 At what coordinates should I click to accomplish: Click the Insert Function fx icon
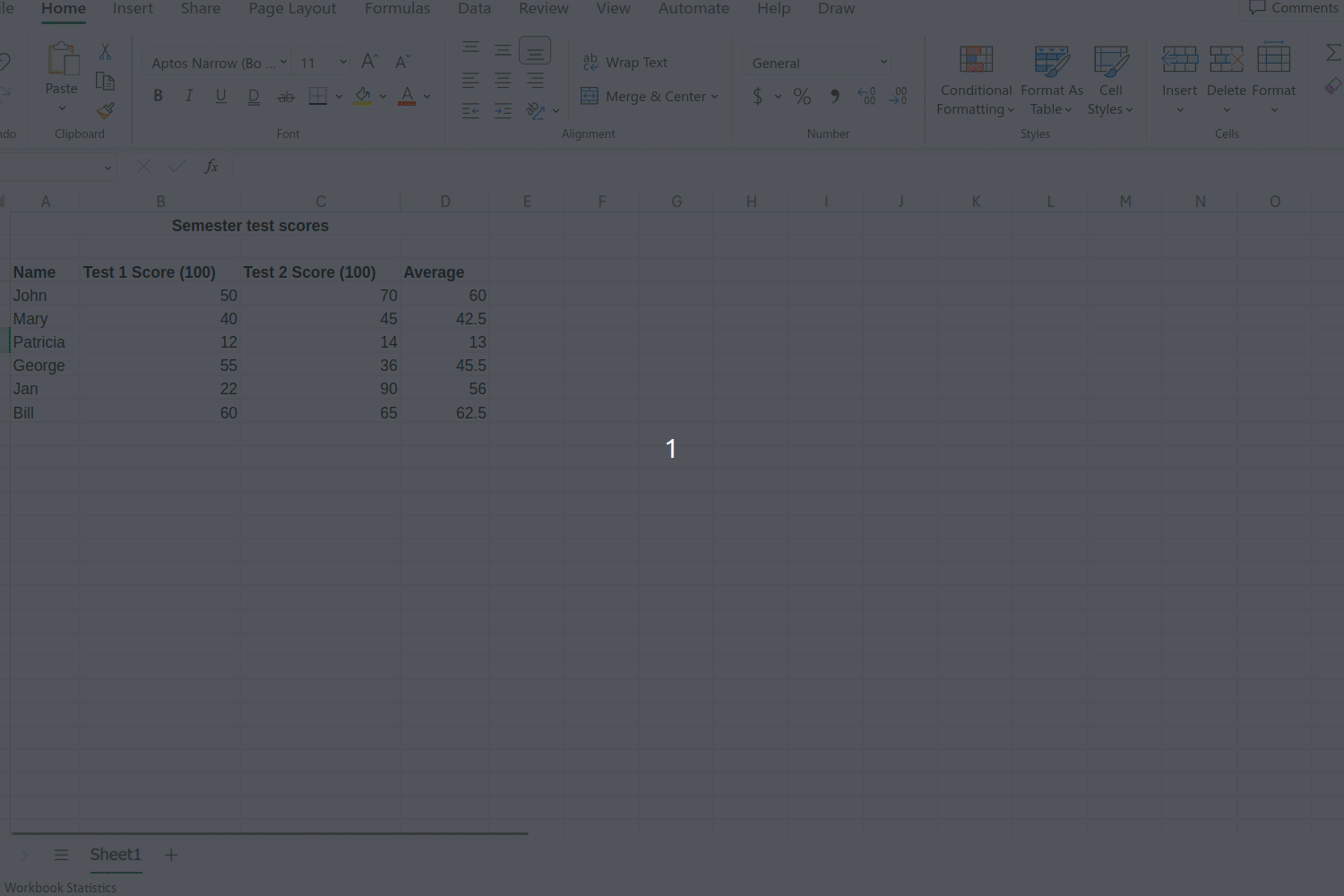pos(211,167)
